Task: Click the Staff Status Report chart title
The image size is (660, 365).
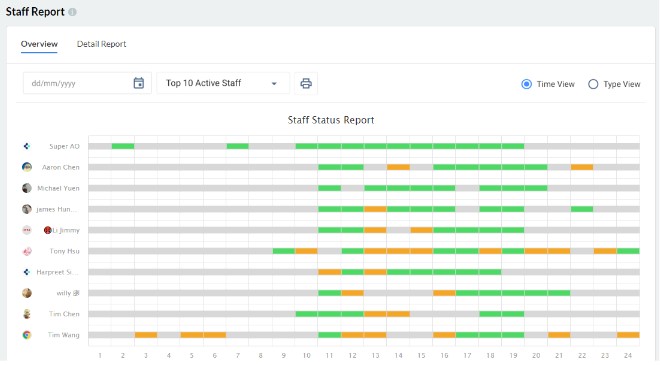Action: tap(331, 120)
